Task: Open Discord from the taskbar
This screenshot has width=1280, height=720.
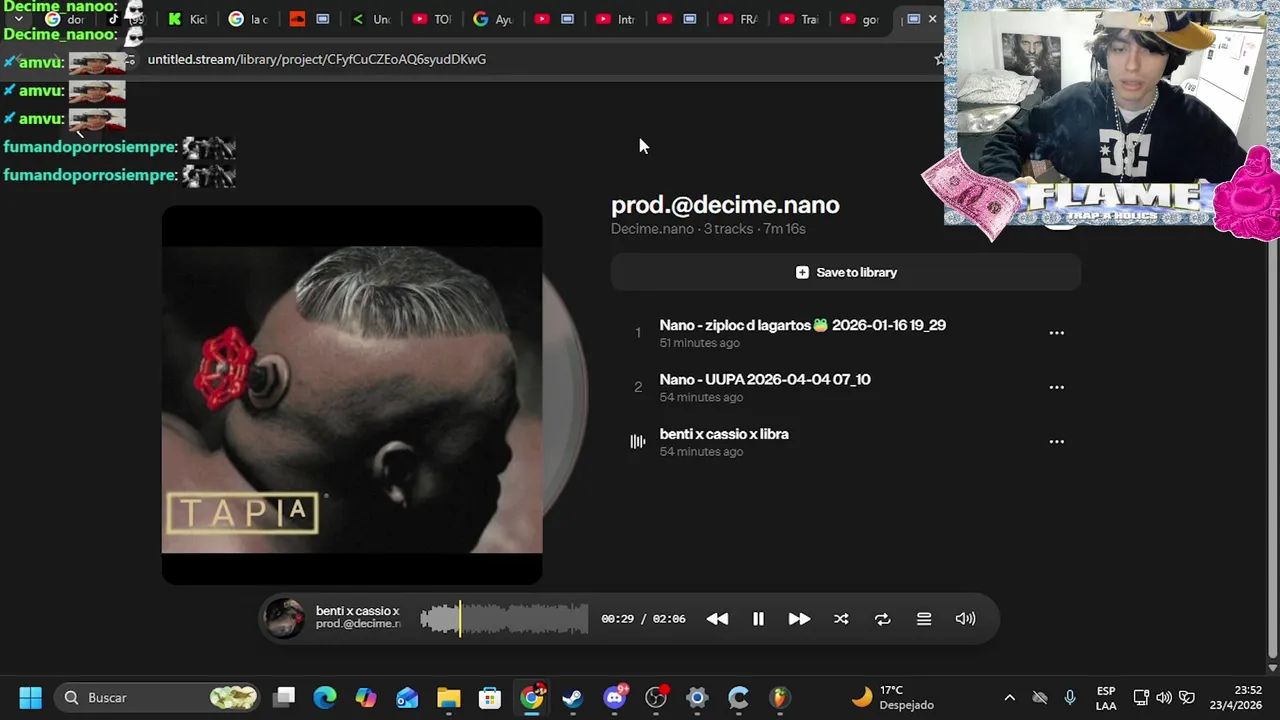Action: pyautogui.click(x=615, y=697)
